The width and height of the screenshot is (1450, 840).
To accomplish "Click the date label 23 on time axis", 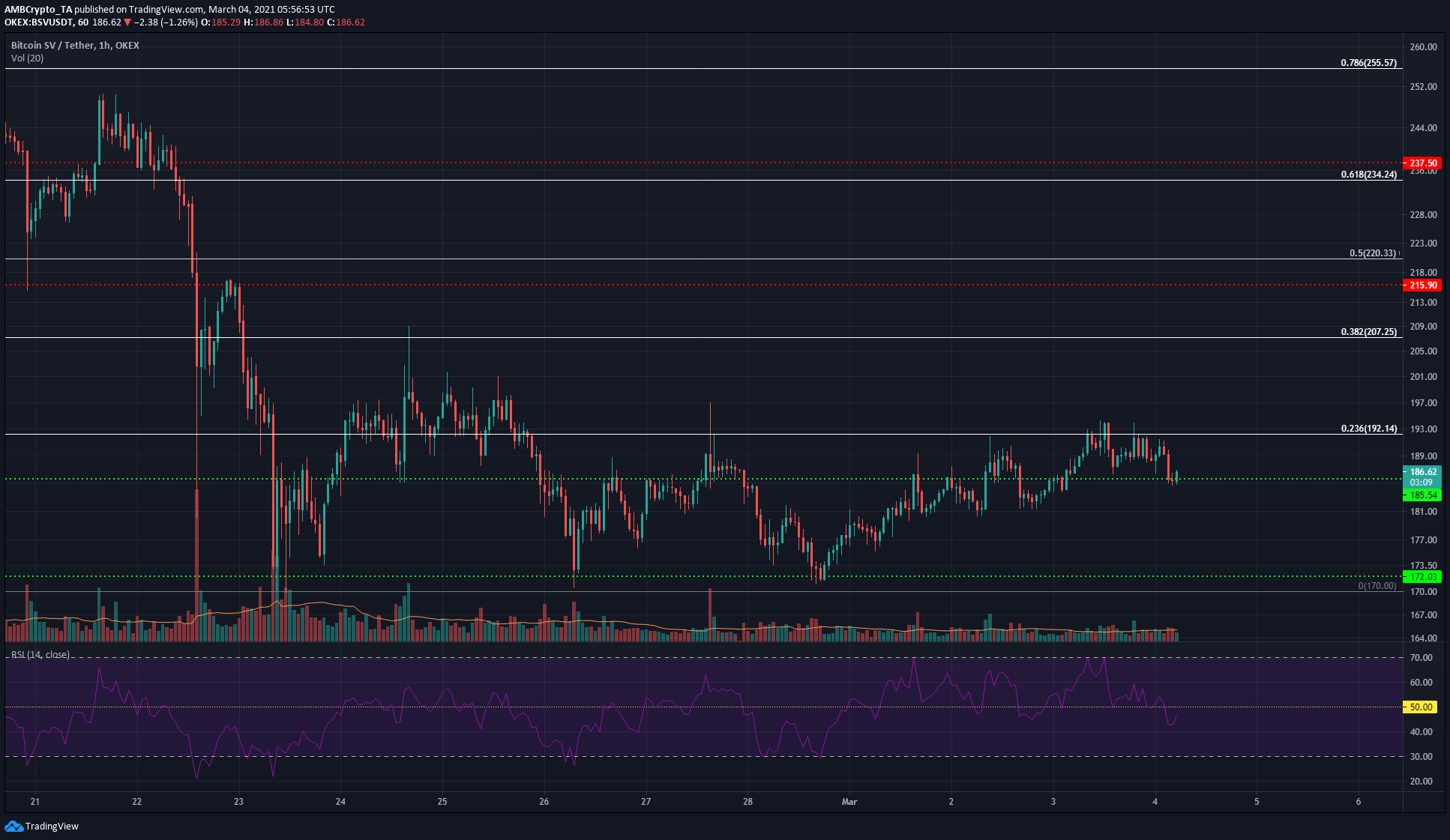I will point(238,802).
